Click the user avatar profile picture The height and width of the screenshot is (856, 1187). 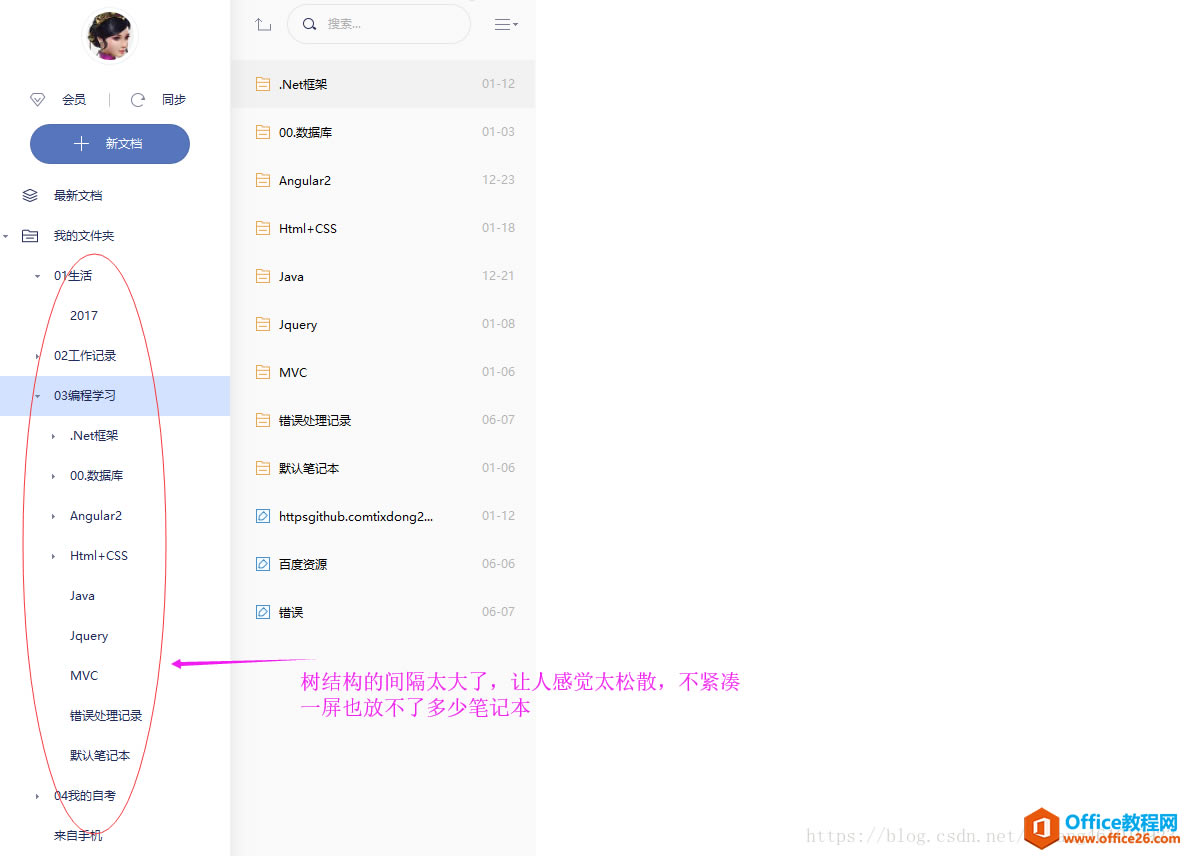(x=108, y=36)
